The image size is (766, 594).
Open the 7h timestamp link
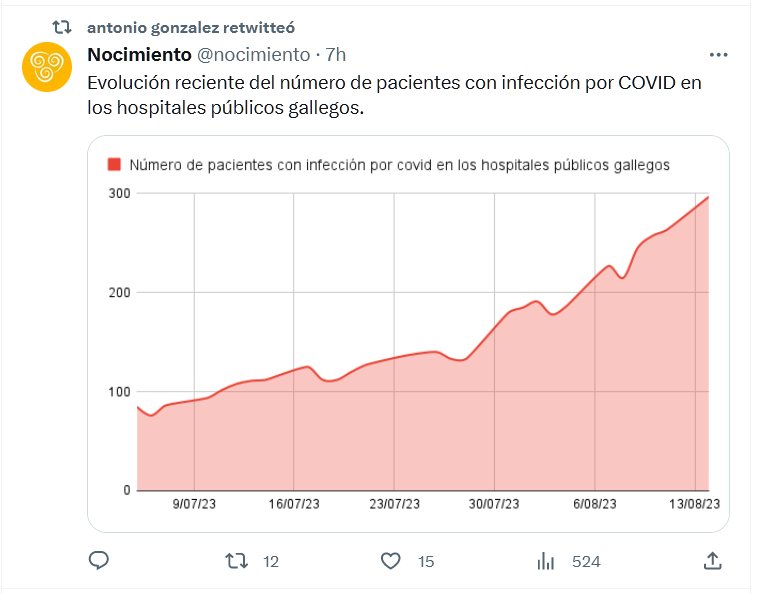pyautogui.click(x=336, y=54)
